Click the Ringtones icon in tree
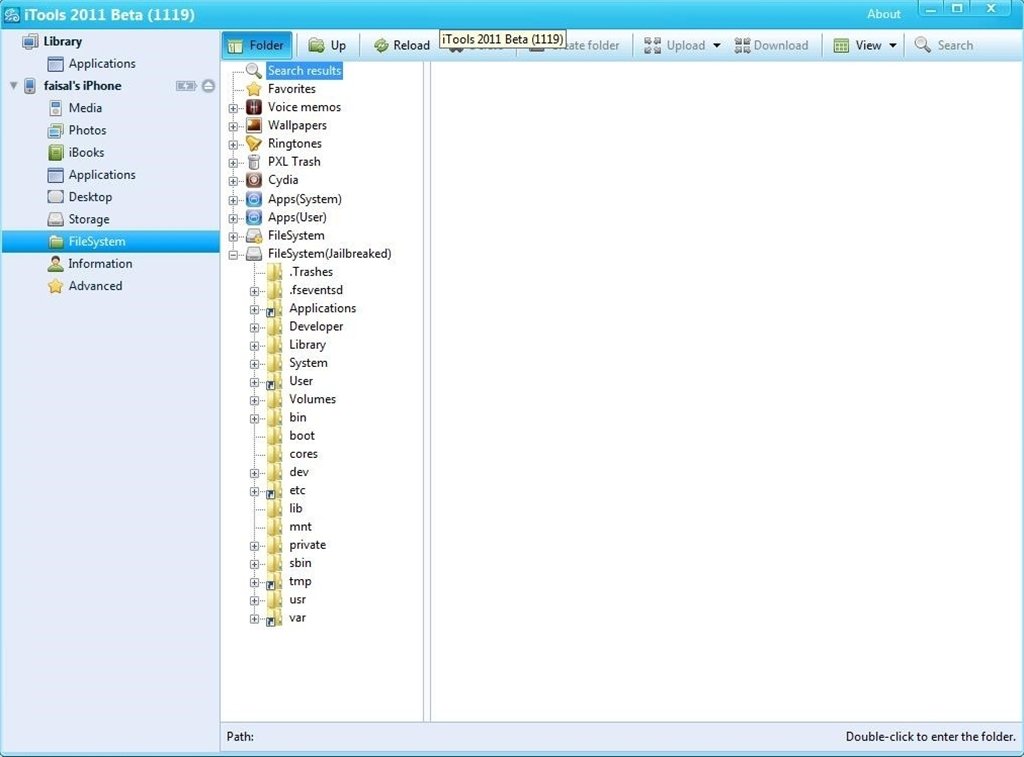The image size is (1024, 757). [254, 144]
